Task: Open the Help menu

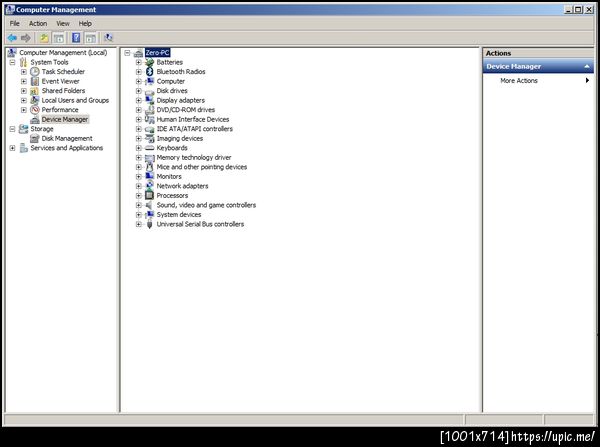Action: tap(85, 23)
